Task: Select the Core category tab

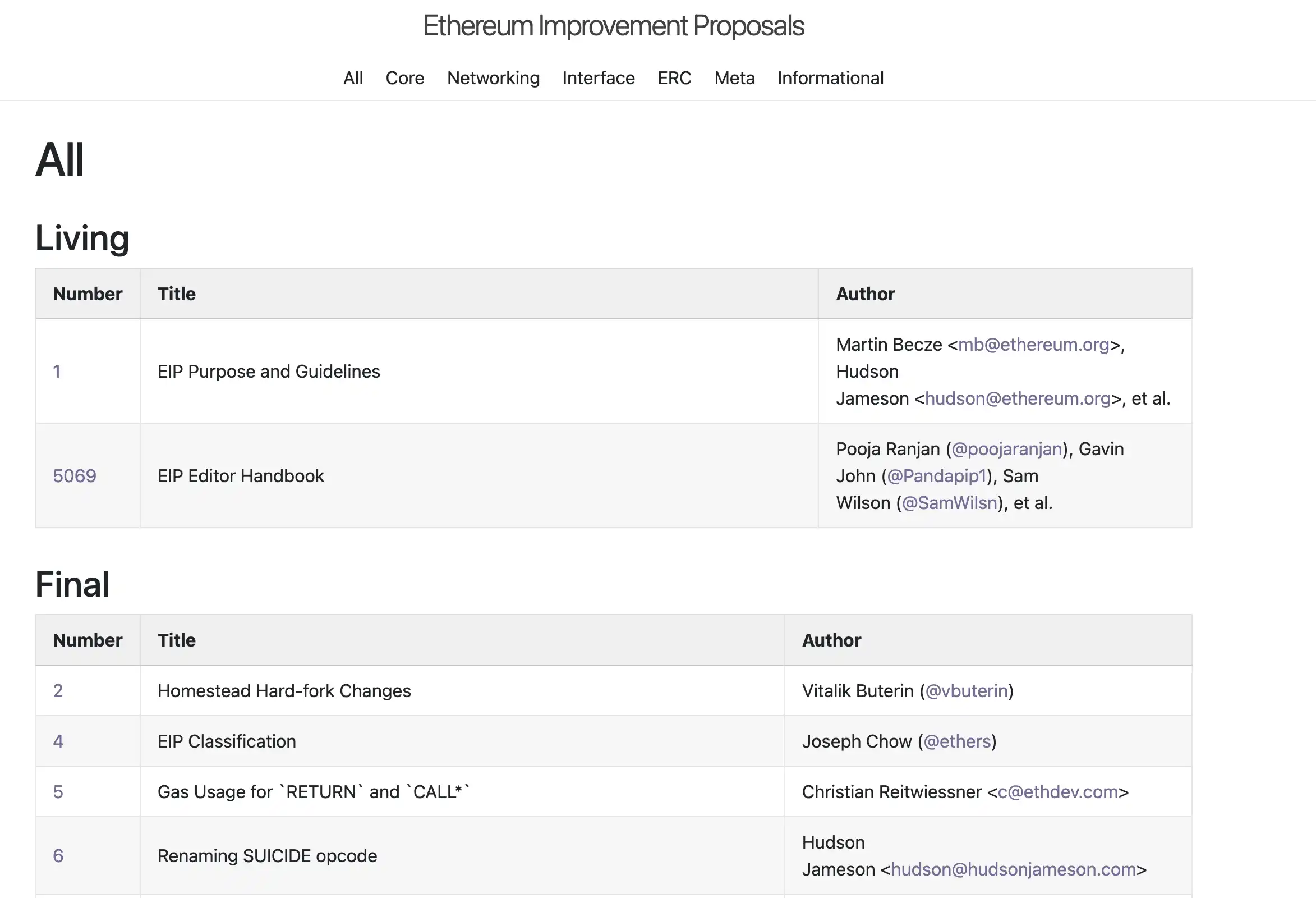Action: click(x=403, y=78)
